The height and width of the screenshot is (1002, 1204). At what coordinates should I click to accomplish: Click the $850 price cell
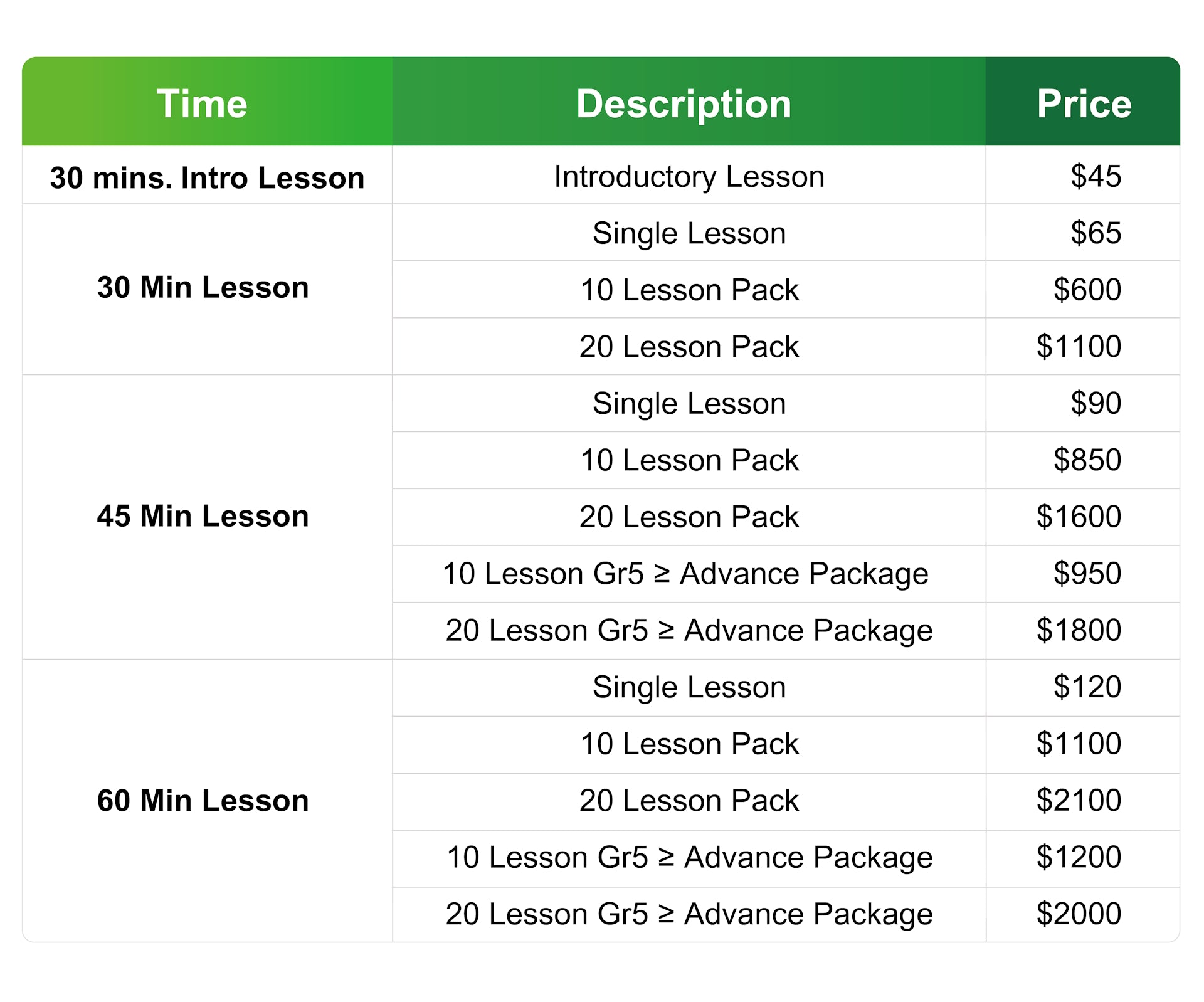(x=1087, y=460)
